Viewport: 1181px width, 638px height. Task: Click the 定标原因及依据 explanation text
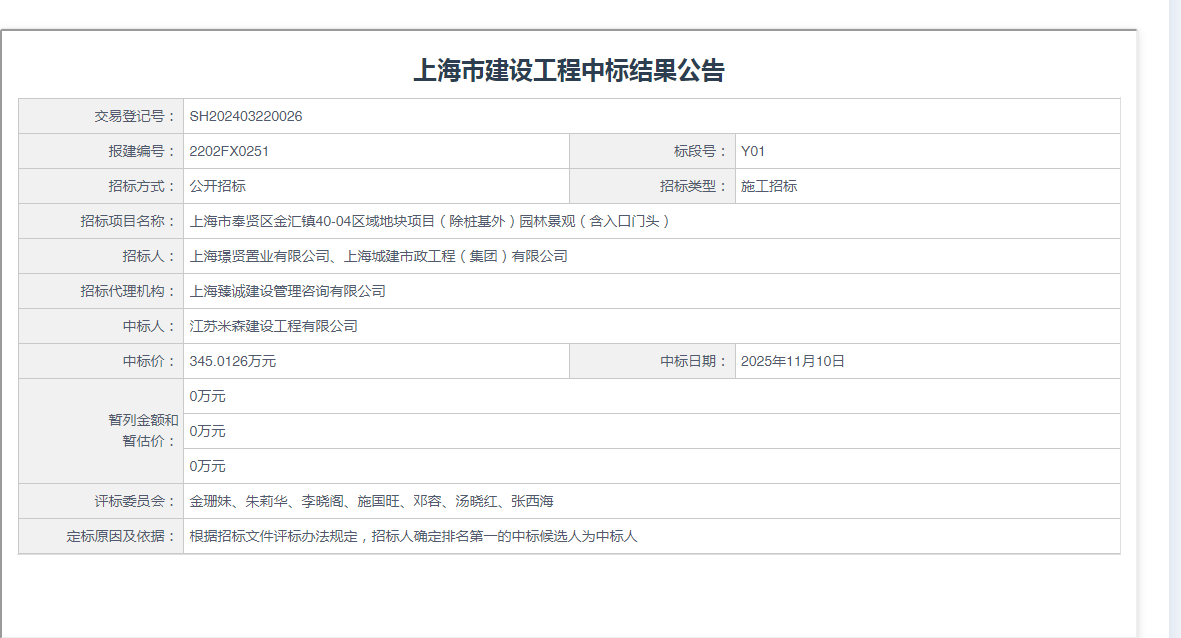click(413, 536)
